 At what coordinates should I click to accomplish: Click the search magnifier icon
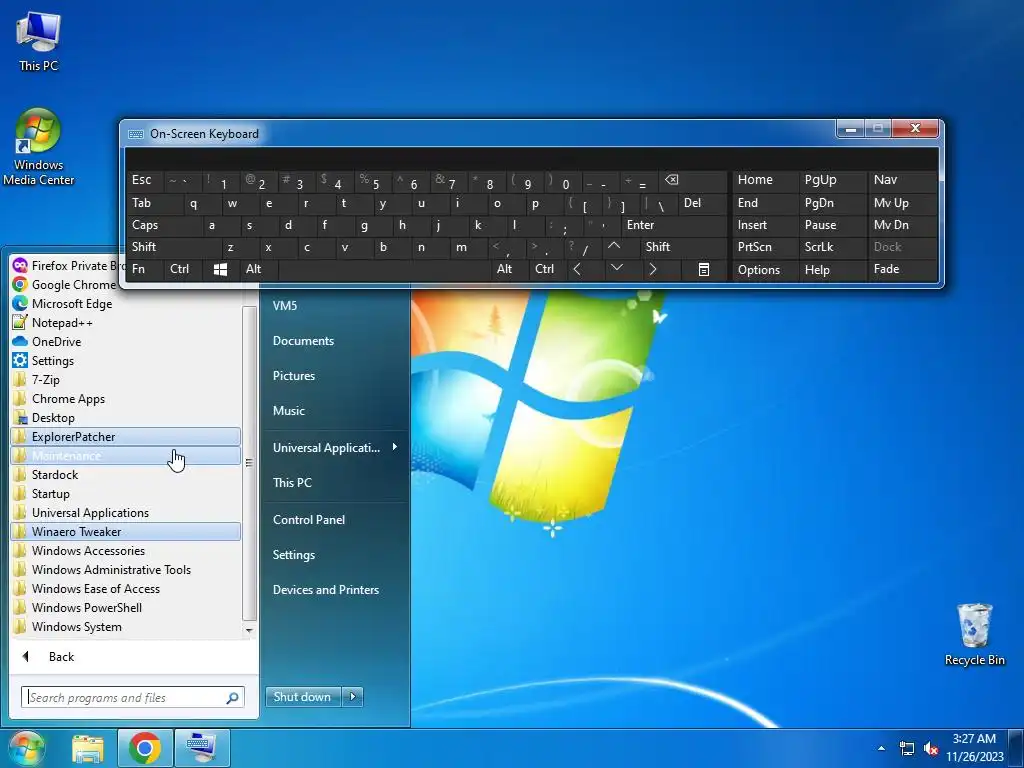(x=232, y=697)
